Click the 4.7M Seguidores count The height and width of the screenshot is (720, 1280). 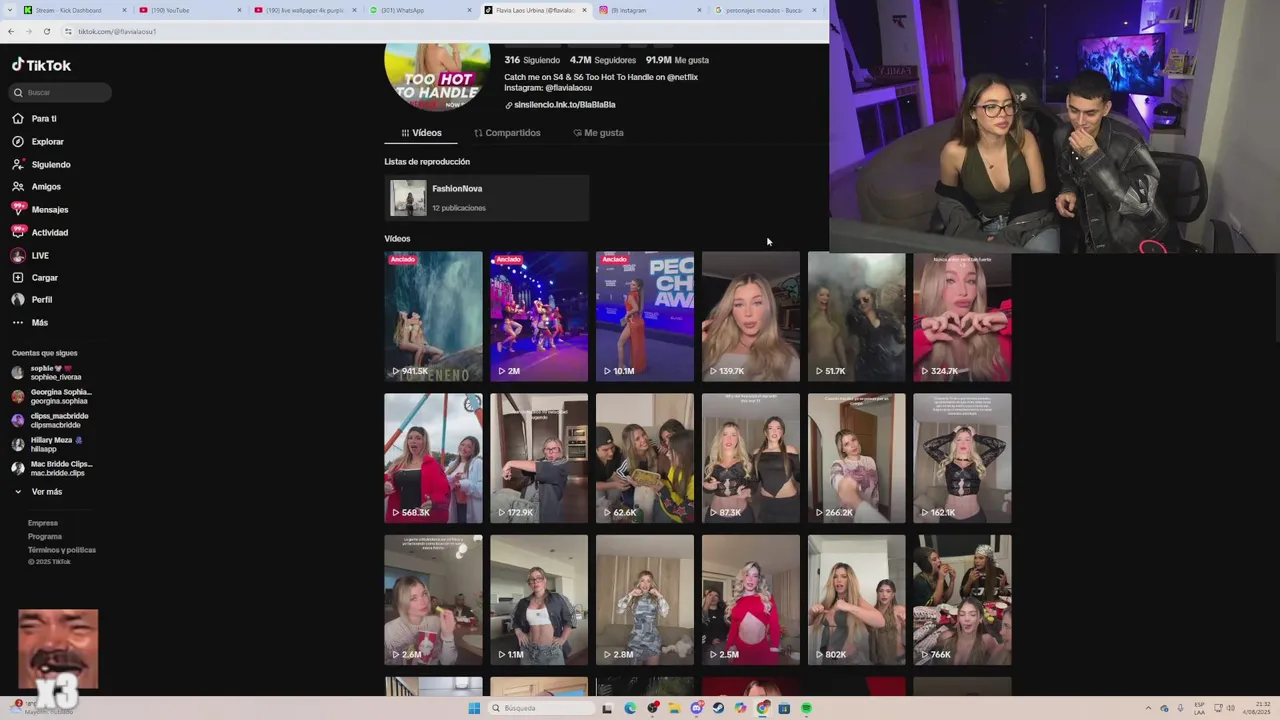coord(603,60)
